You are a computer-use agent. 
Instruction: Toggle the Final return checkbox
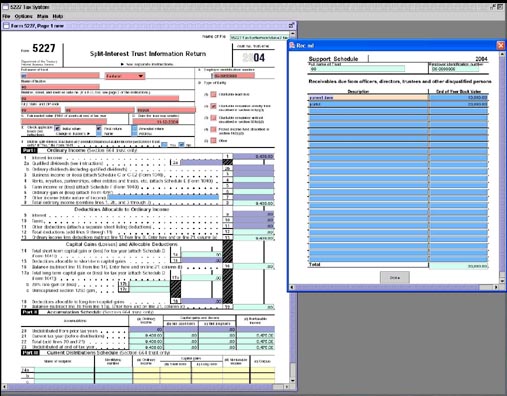99,128
